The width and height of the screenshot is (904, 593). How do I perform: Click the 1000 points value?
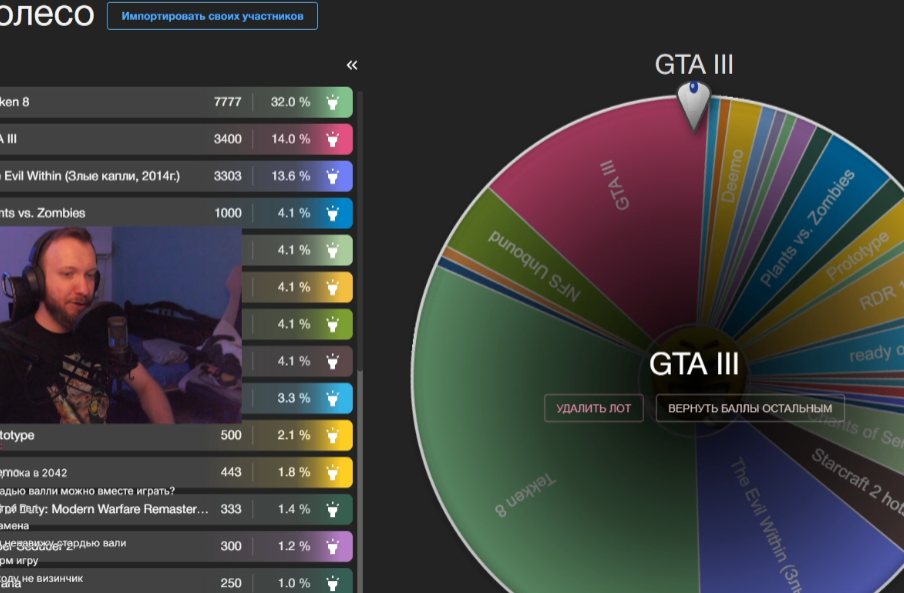(228, 213)
